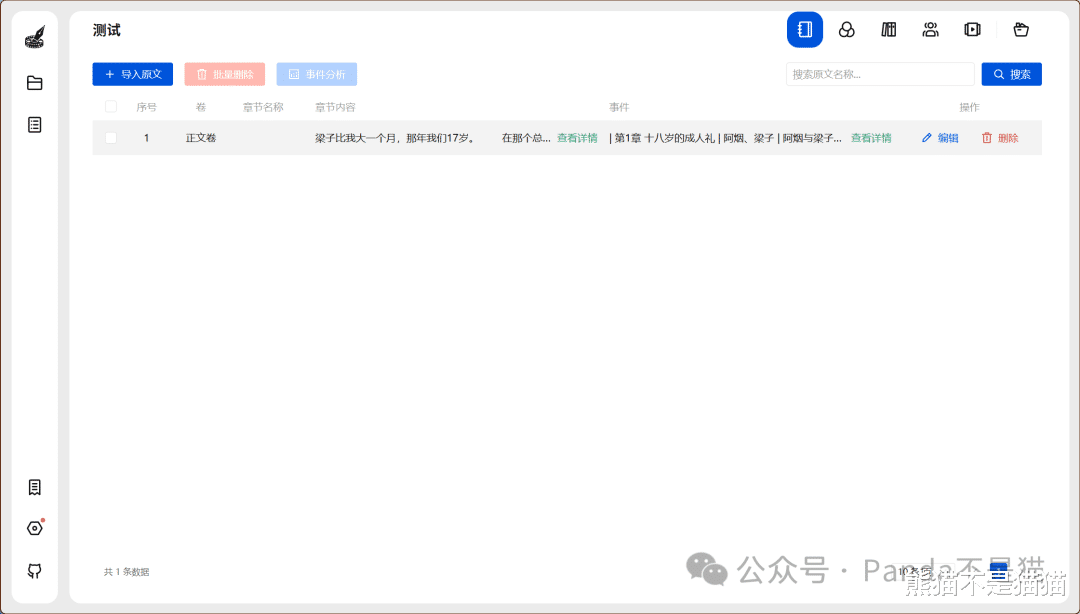Click the blue 搜索 button
Screen dimensions: 1080x614
[1011, 74]
